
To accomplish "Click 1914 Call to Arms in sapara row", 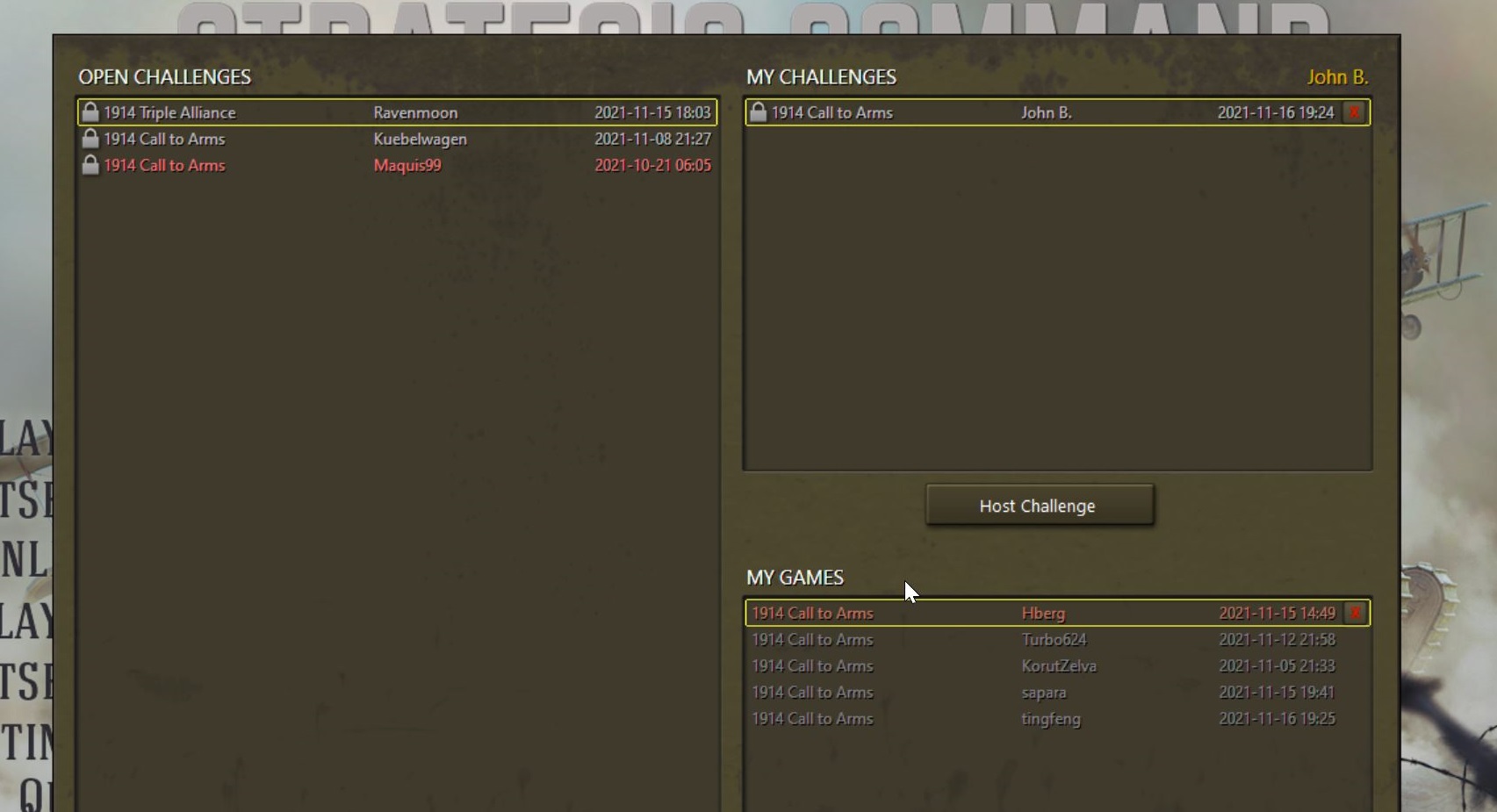I will (x=812, y=692).
